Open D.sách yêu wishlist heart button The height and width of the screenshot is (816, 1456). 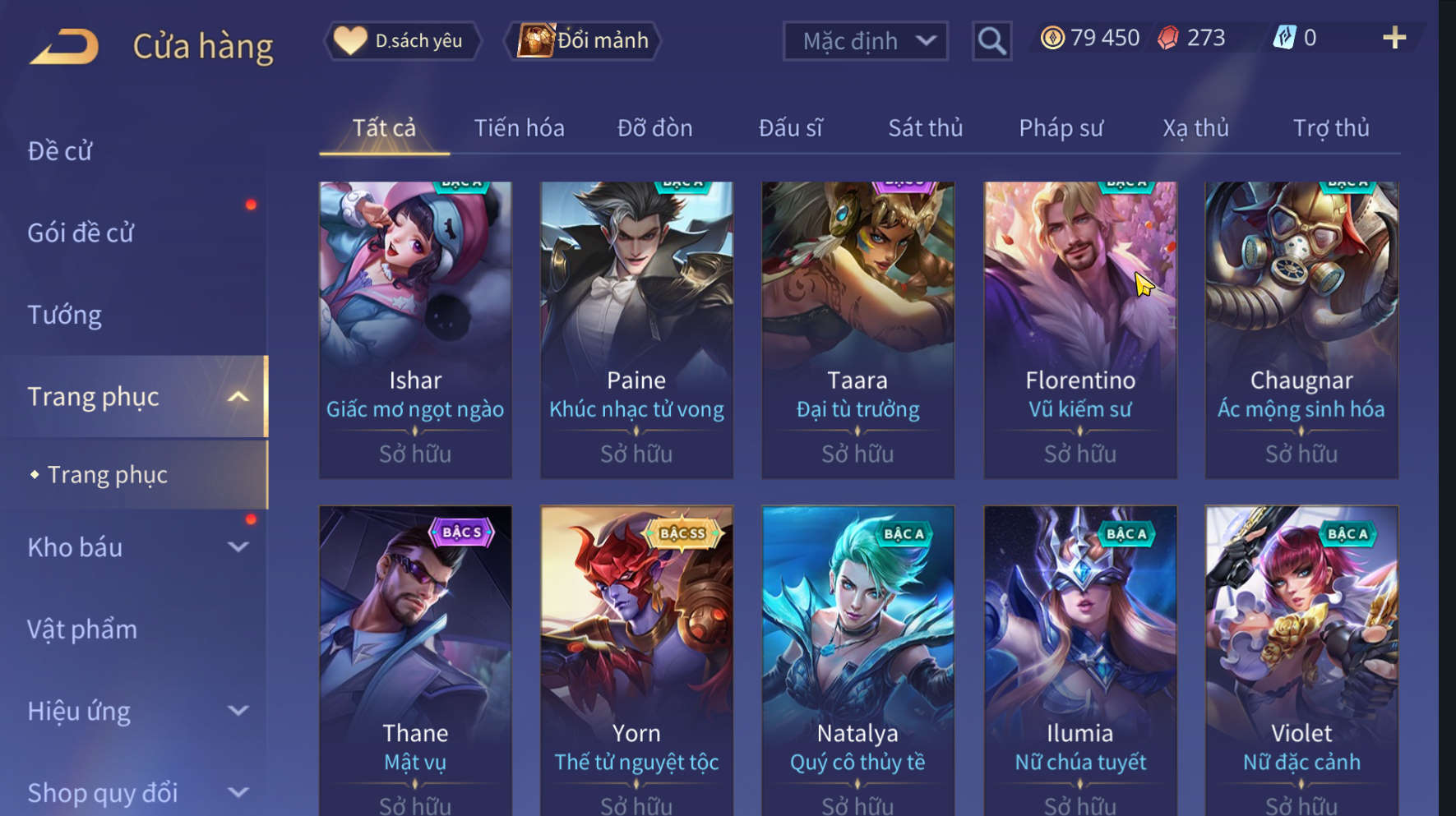(402, 40)
